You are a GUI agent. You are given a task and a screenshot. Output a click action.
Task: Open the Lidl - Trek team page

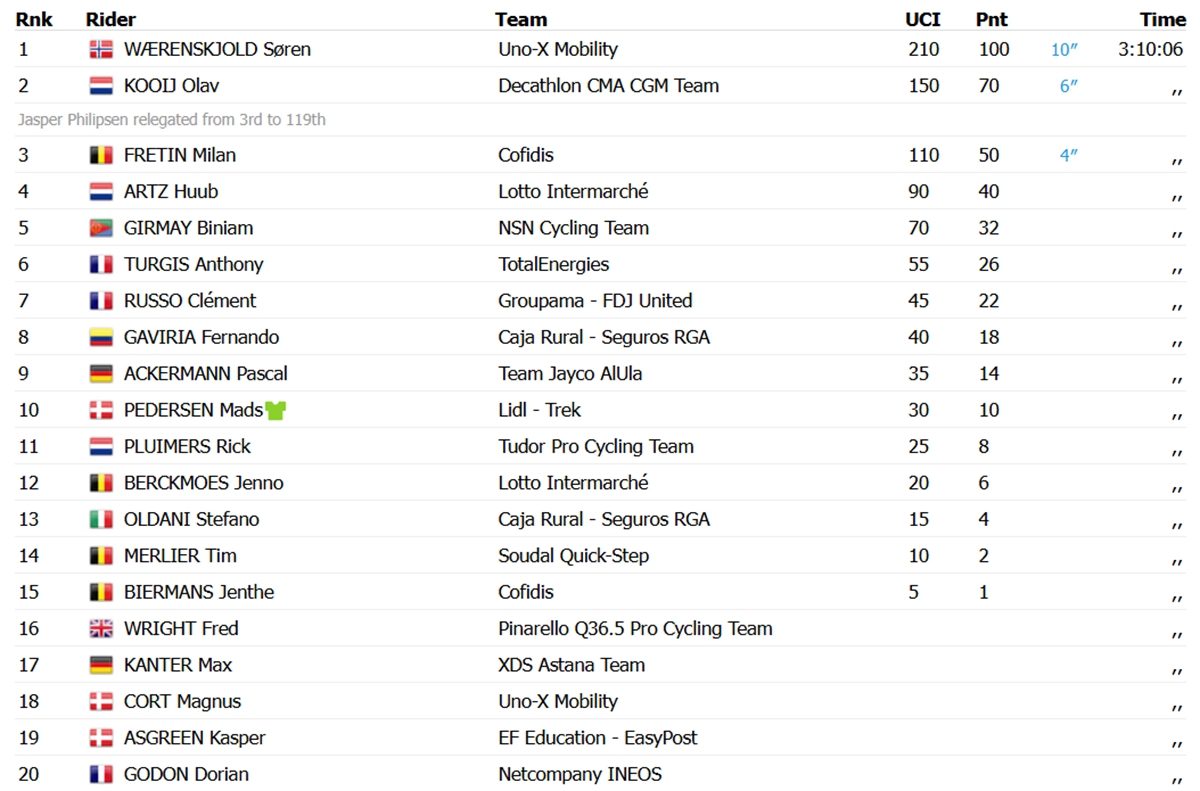click(539, 410)
